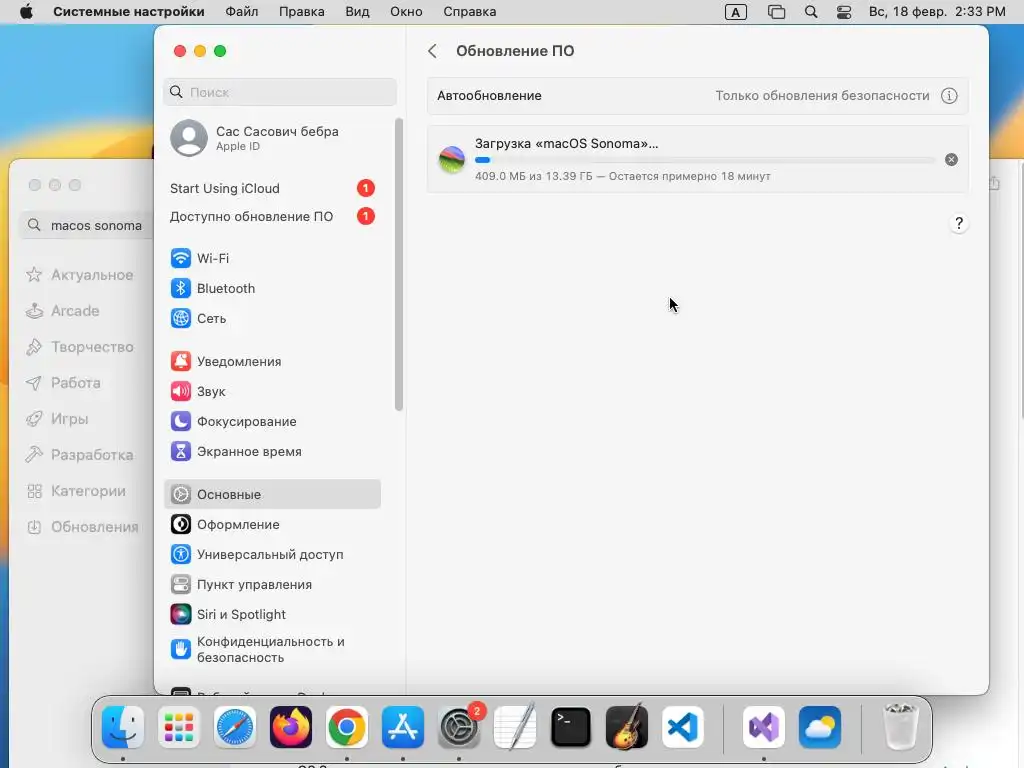Select Arcade in App Store sidebar
Viewport: 1024px width, 768px height.
63,311
